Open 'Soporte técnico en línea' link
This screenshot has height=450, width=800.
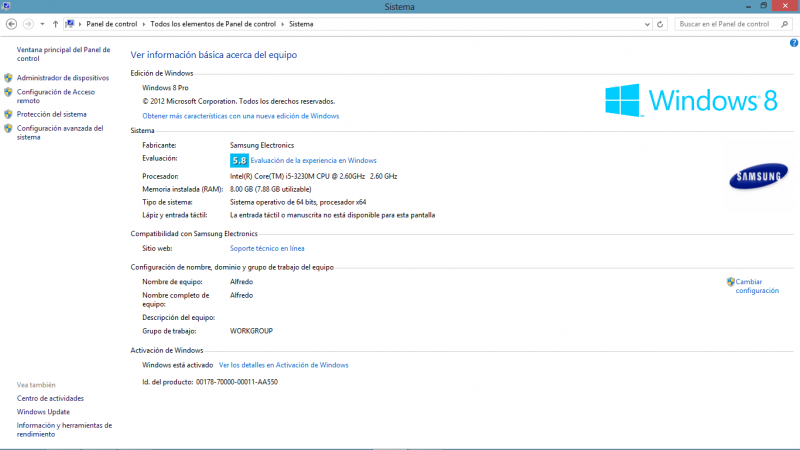coord(267,248)
